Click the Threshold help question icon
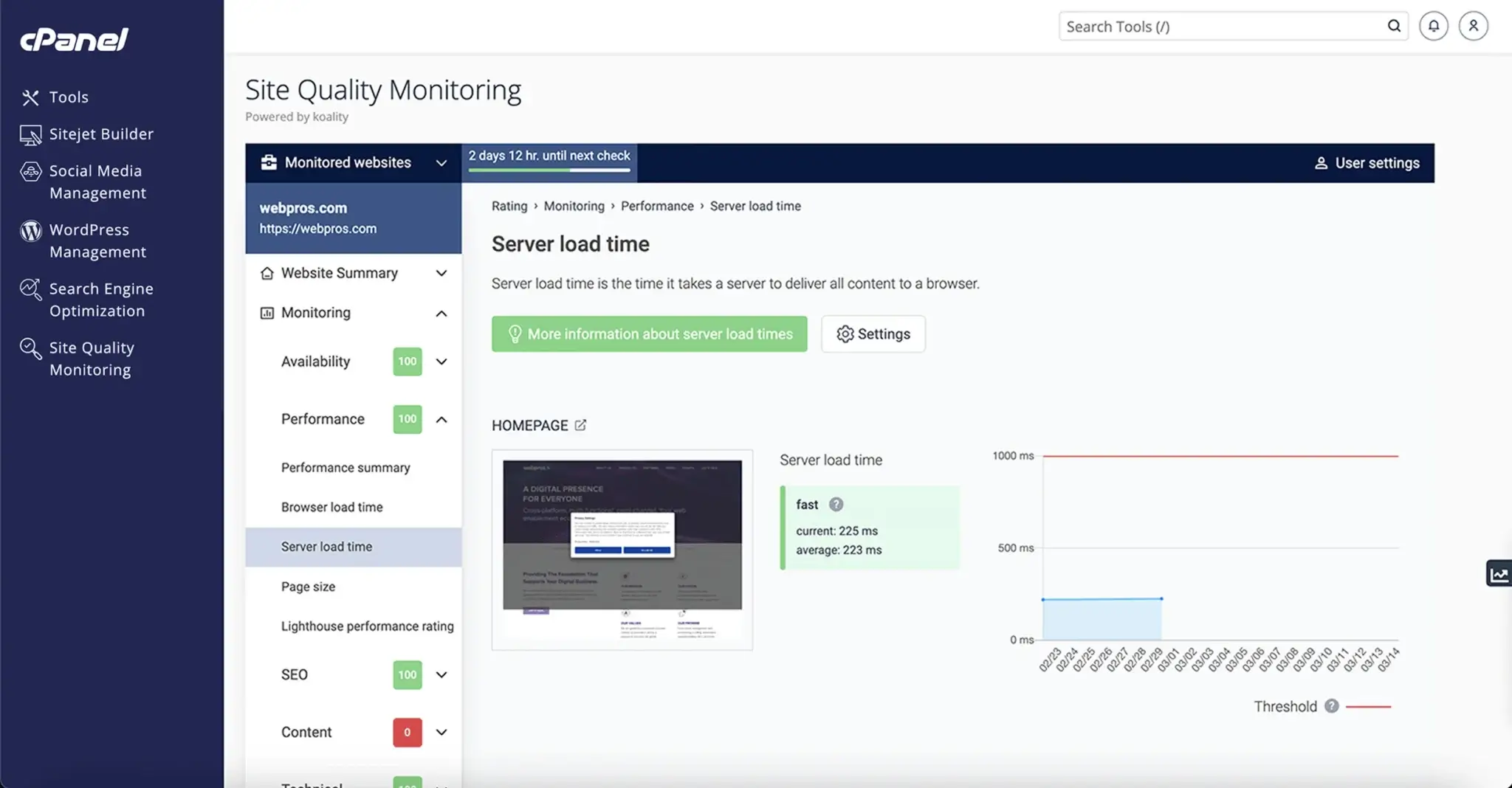The image size is (1512, 788). pos(1331,706)
